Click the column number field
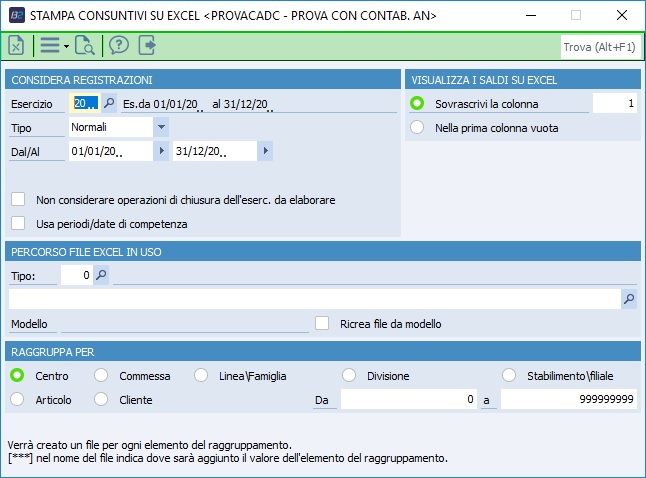 tap(614, 103)
